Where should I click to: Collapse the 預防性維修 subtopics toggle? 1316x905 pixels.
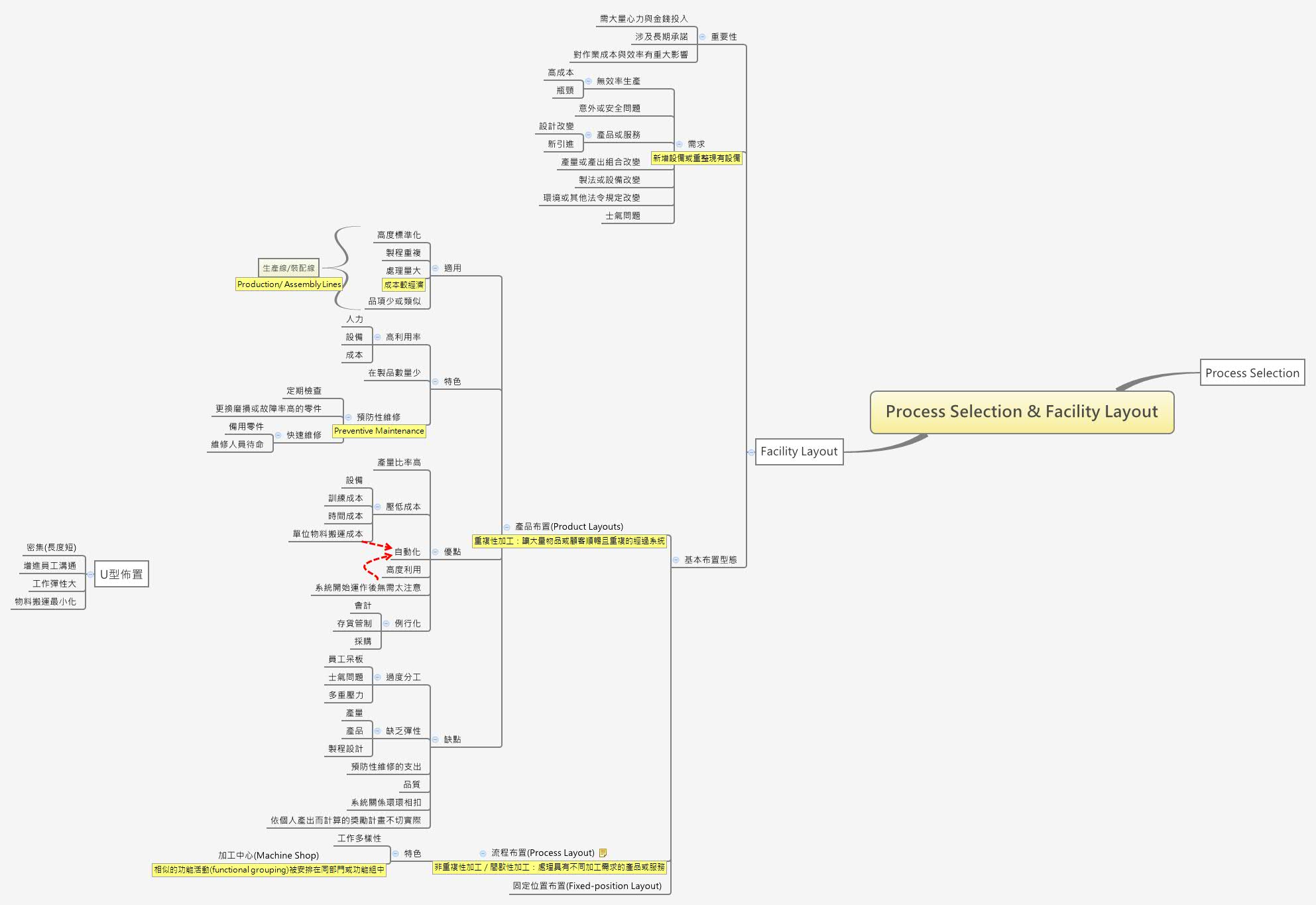[348, 417]
